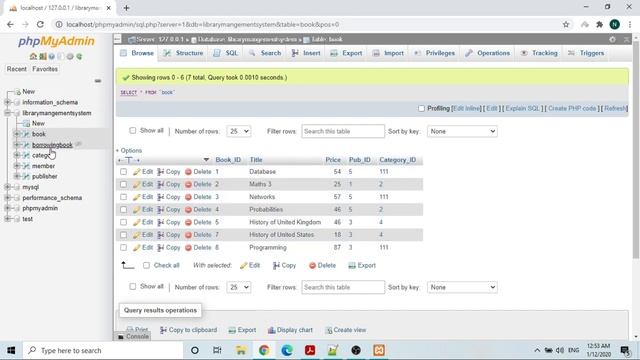The width and height of the screenshot is (640, 360).
Task: Click the Chrome address bar URL
Action: point(203,24)
